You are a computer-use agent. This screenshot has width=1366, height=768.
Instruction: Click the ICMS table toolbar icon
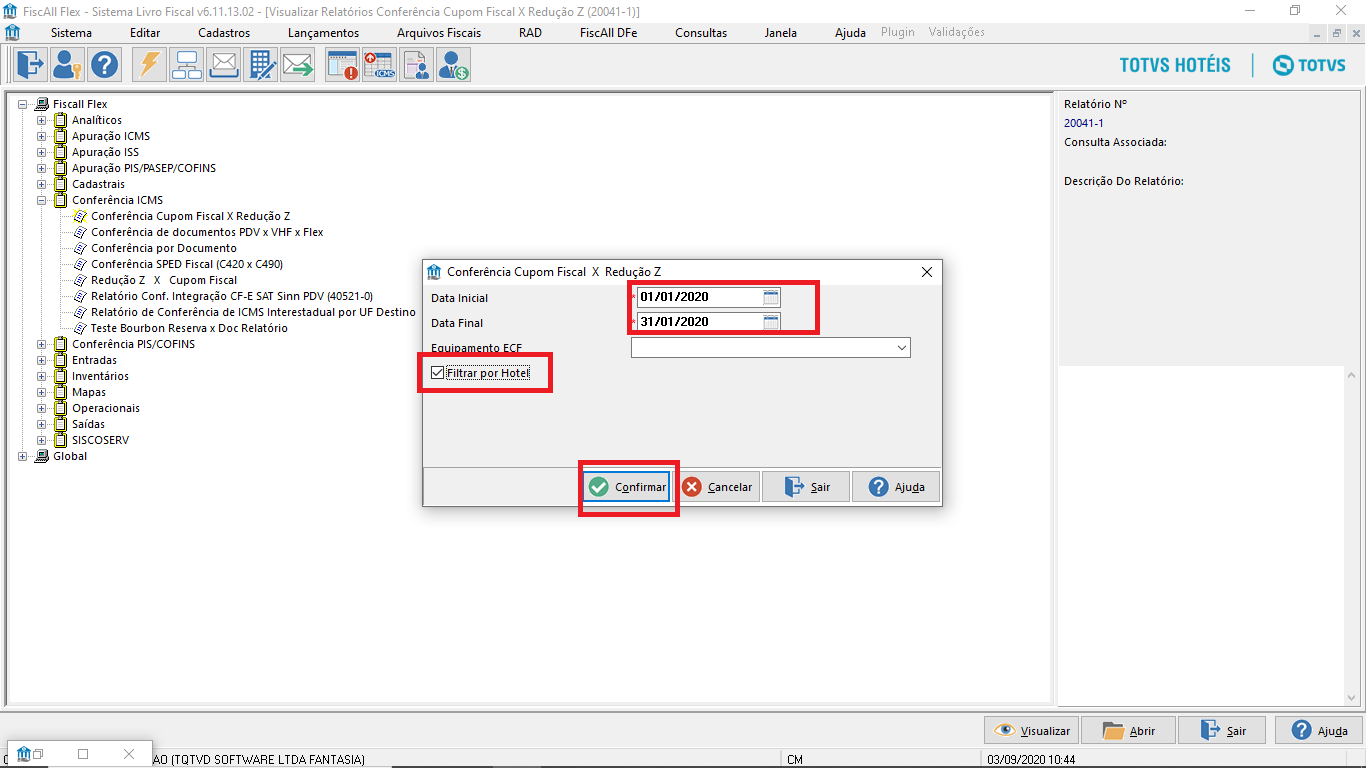379,64
